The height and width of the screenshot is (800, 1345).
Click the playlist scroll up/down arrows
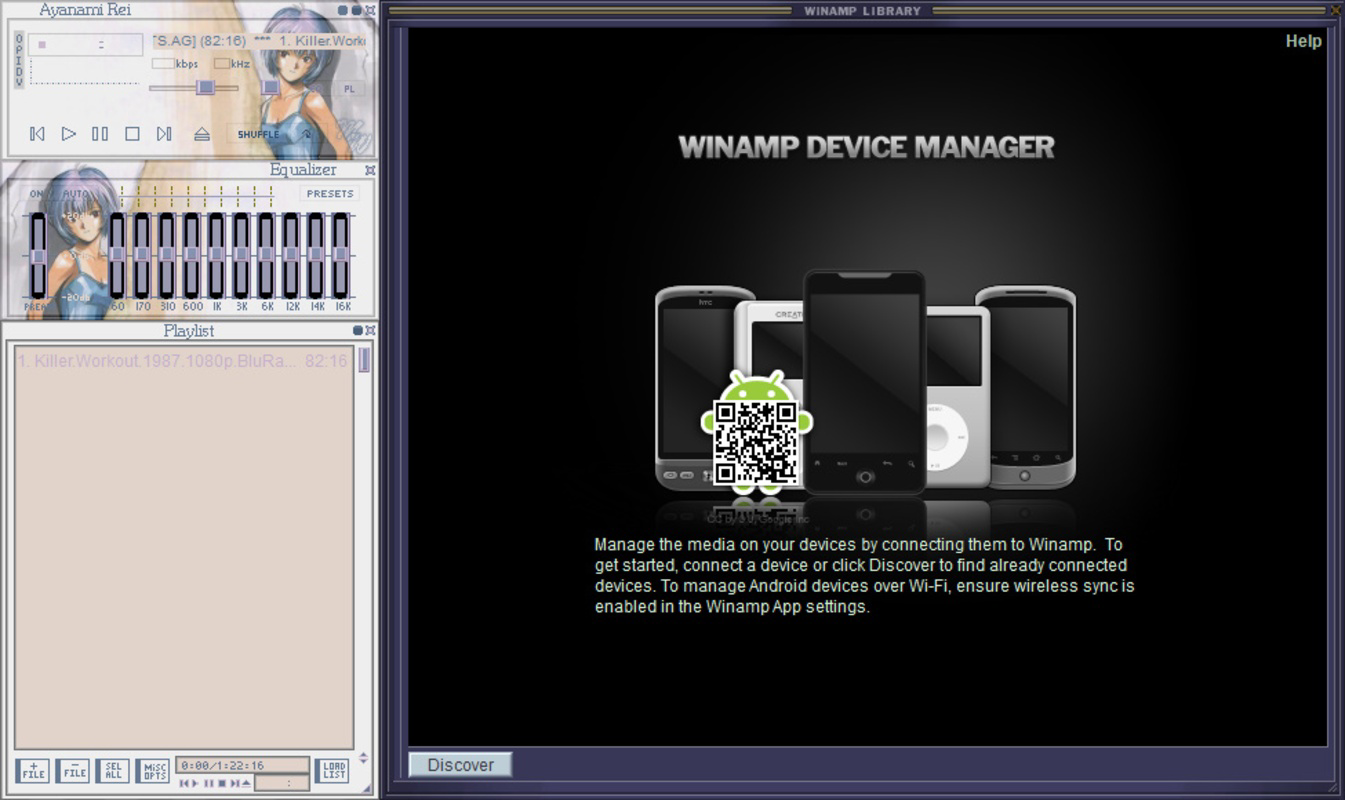(x=364, y=758)
